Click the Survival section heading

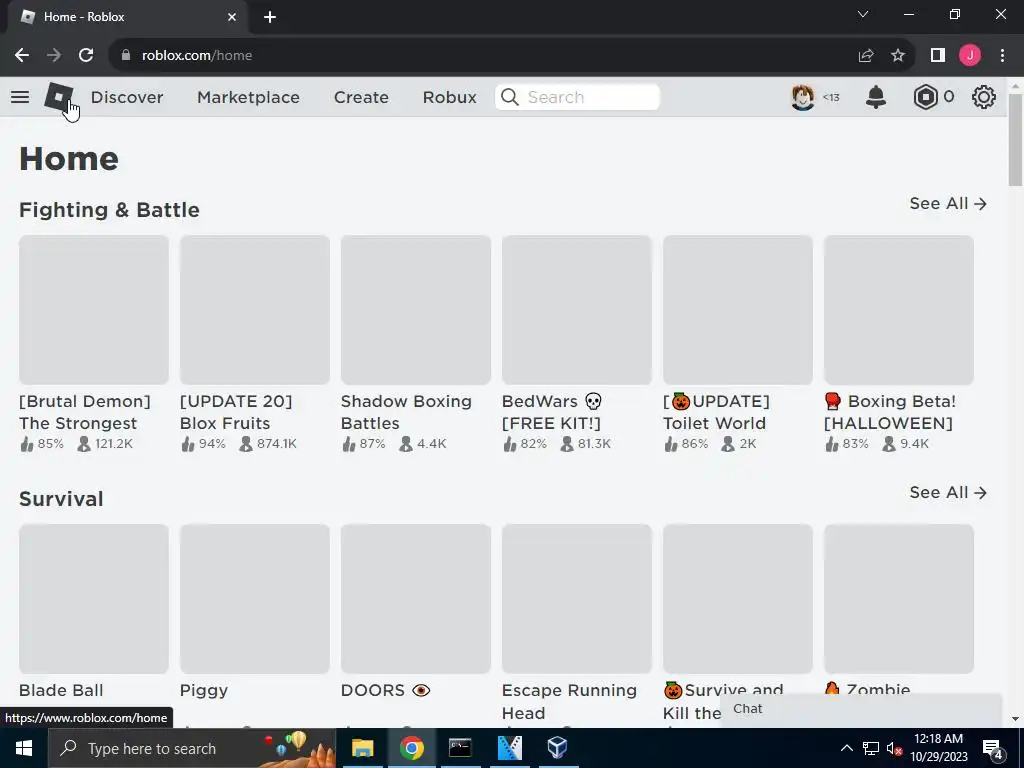[61, 499]
